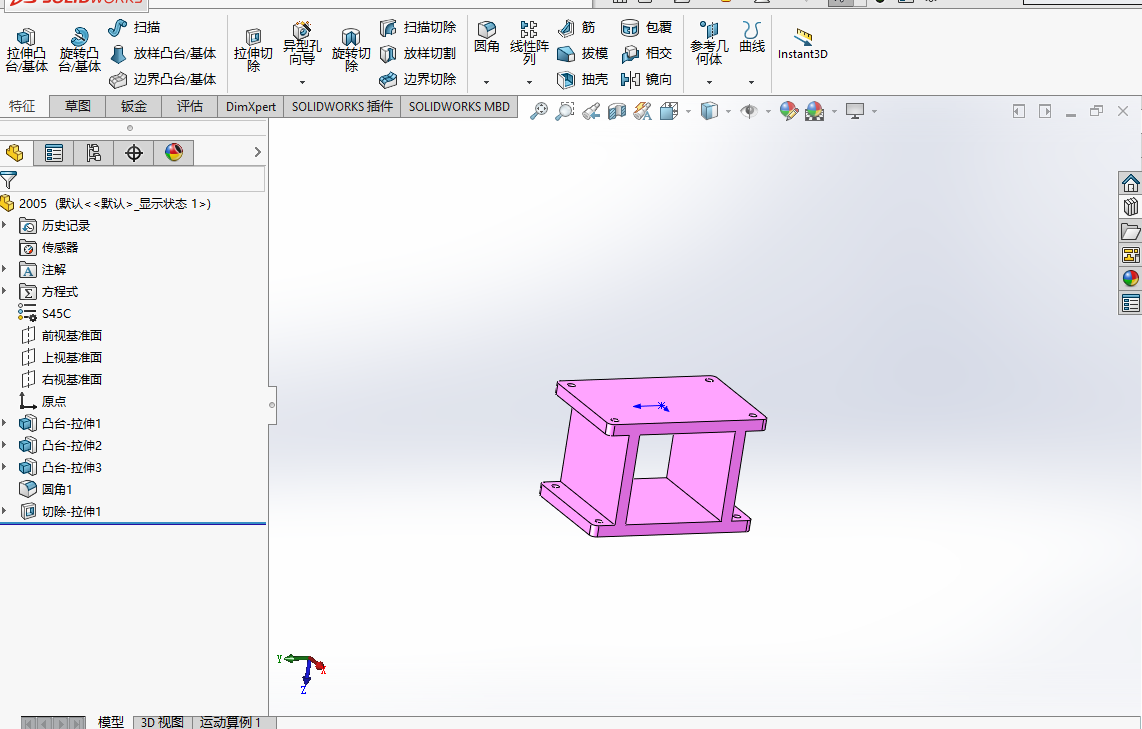Switch to the SOLIDWORKS 插件 tab

pos(342,106)
